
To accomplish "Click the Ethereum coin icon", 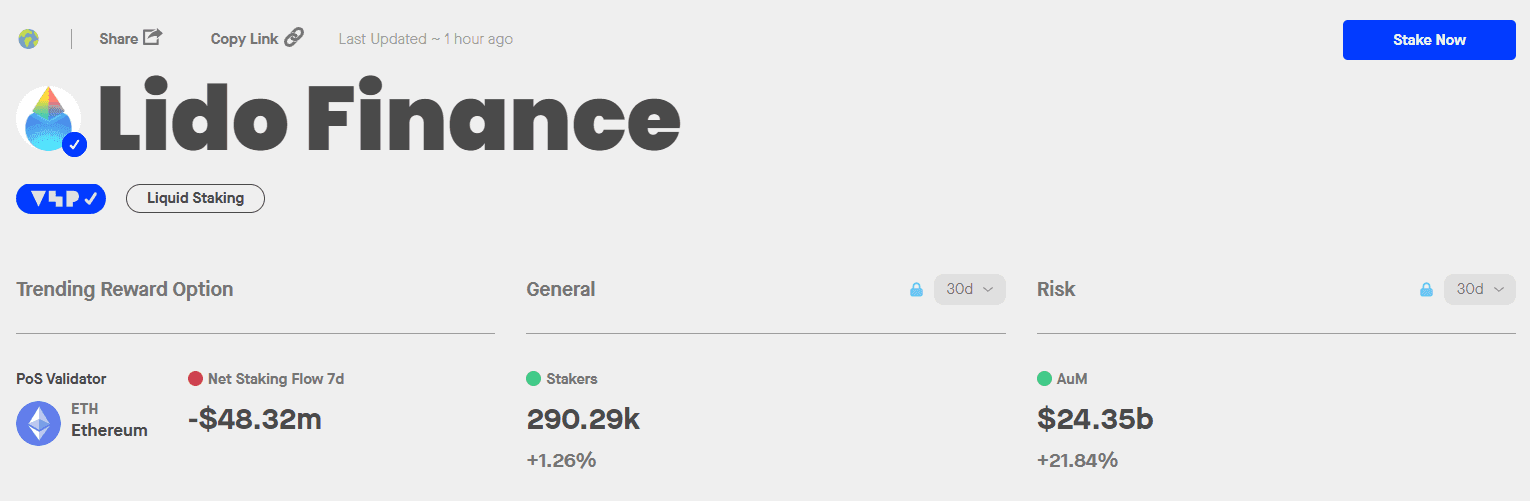I will [39, 423].
